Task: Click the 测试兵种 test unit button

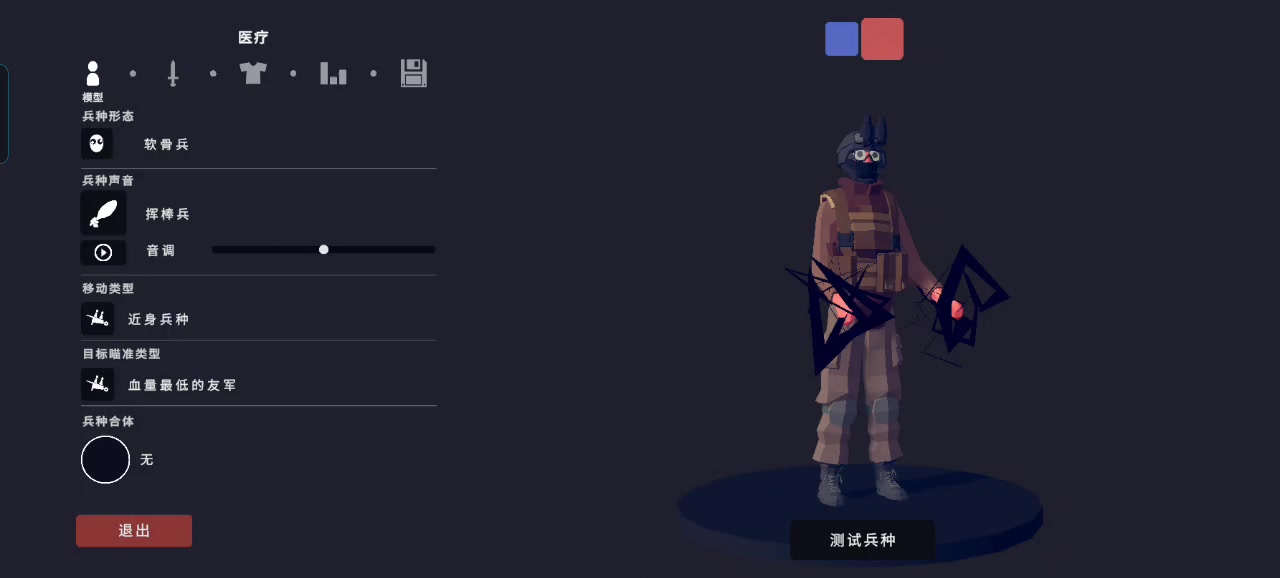Action: click(x=863, y=540)
